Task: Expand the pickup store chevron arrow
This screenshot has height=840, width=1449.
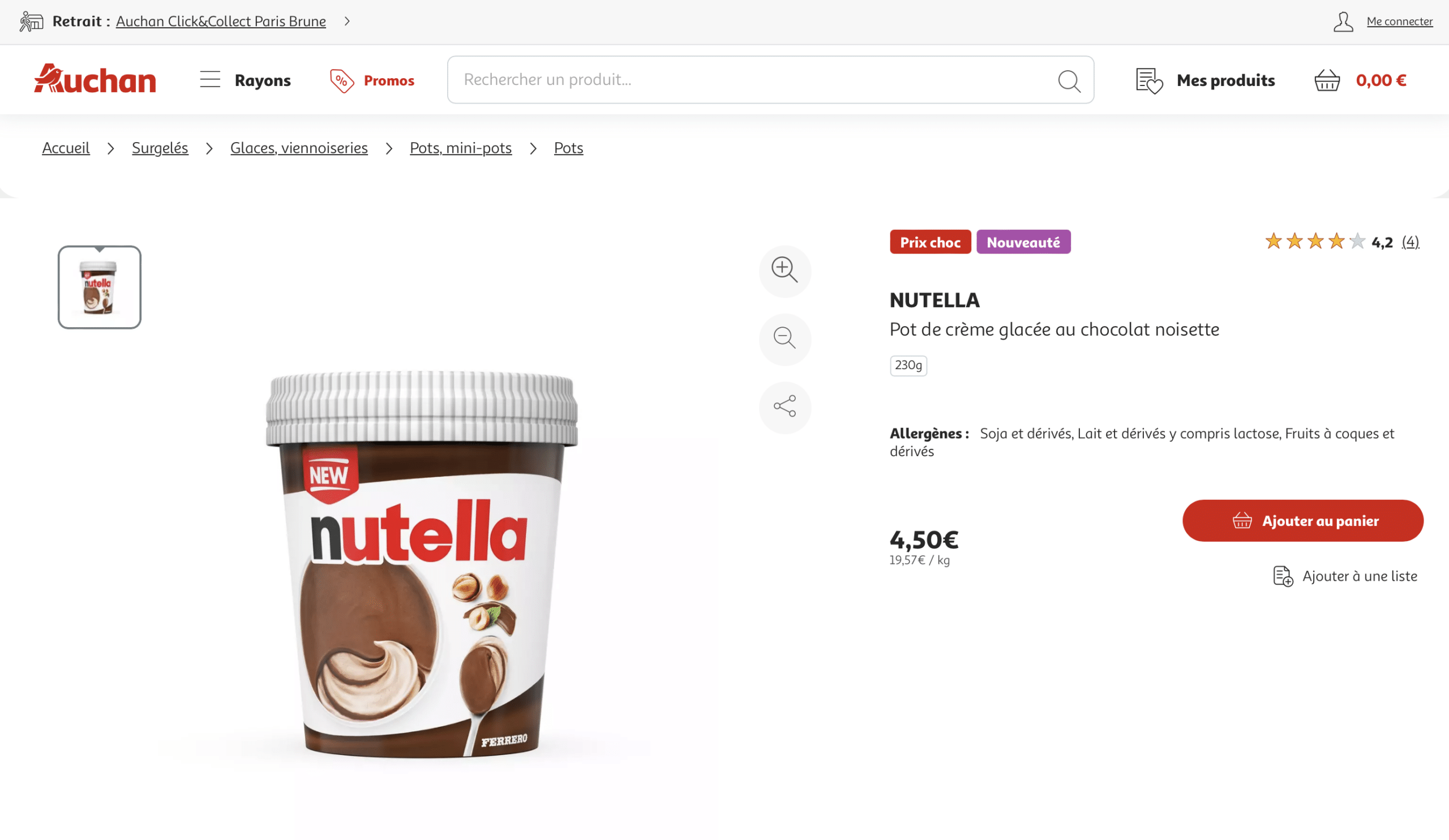Action: [x=347, y=22]
